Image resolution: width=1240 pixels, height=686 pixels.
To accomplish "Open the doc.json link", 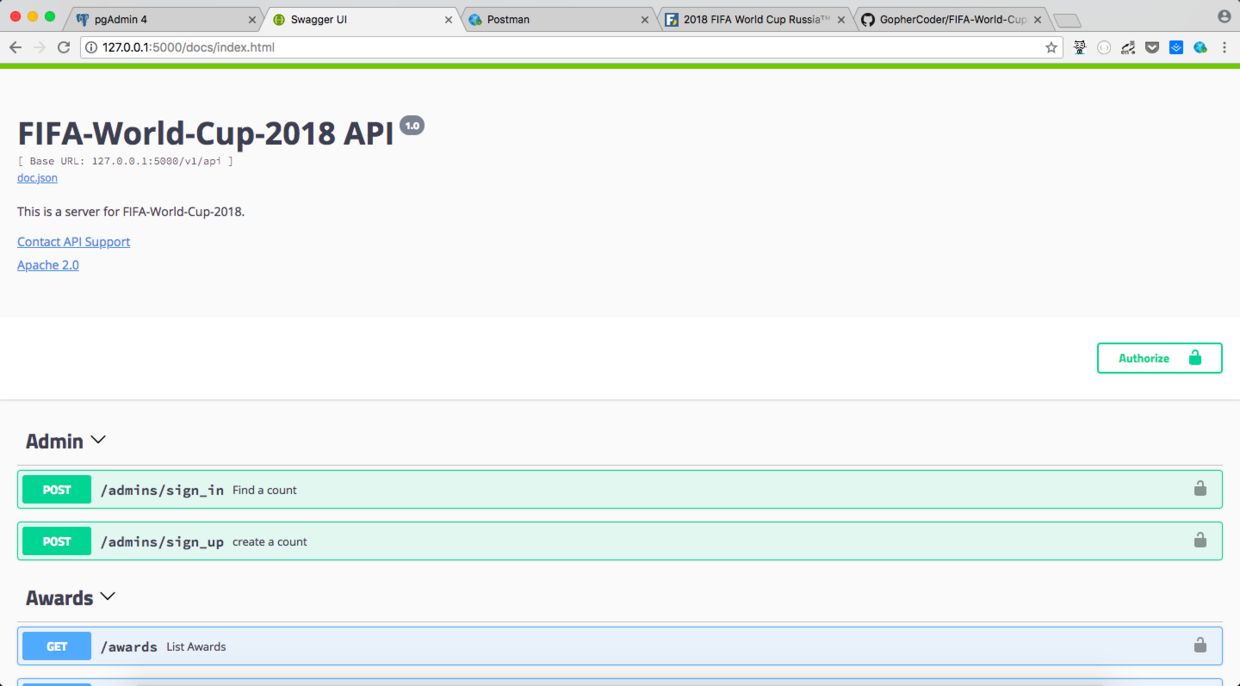I will pos(37,177).
